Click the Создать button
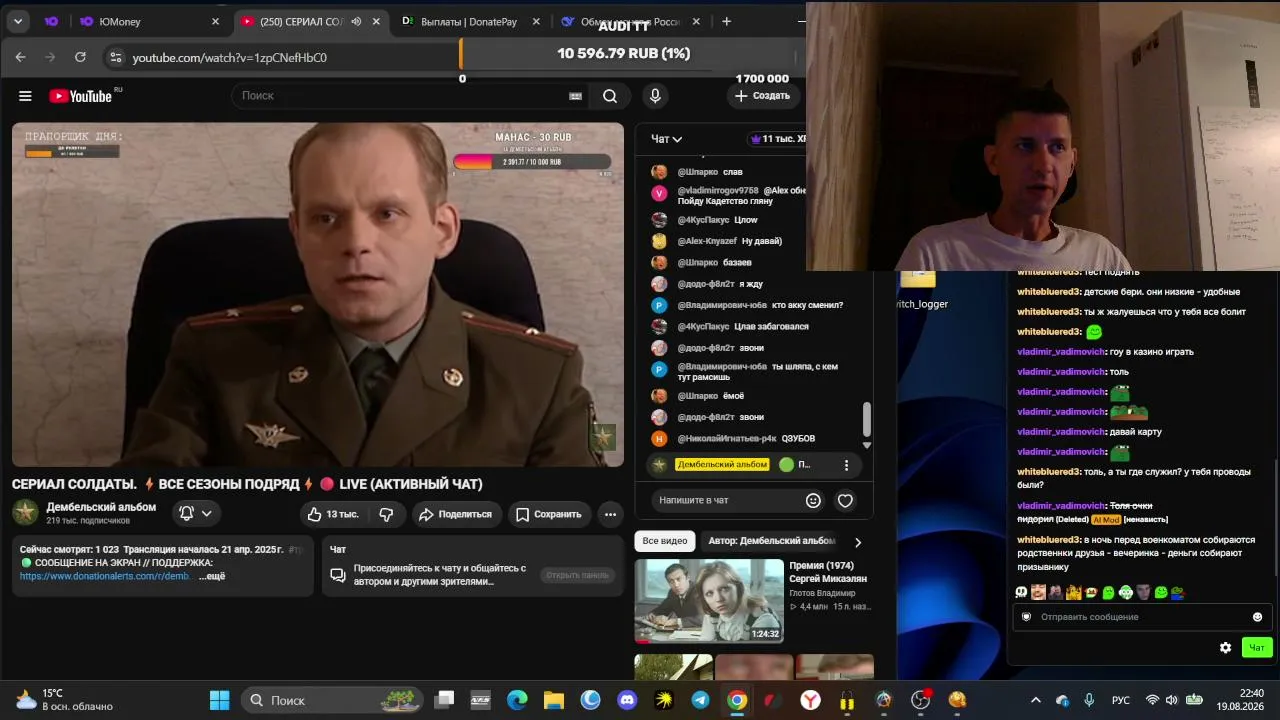The width and height of the screenshot is (1280, 720). 762,96
